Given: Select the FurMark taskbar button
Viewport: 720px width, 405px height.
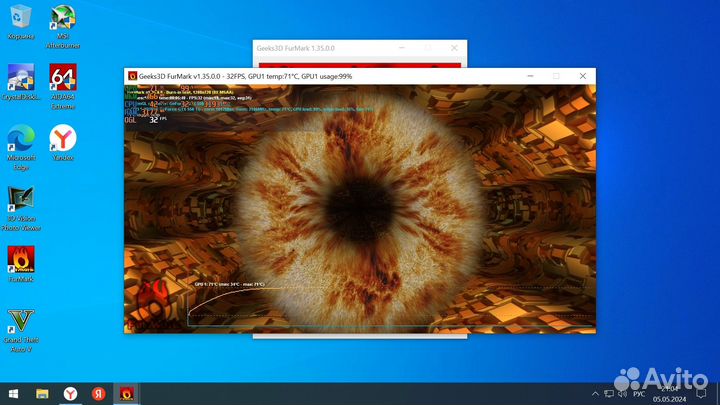Looking at the screenshot, I should point(126,394).
